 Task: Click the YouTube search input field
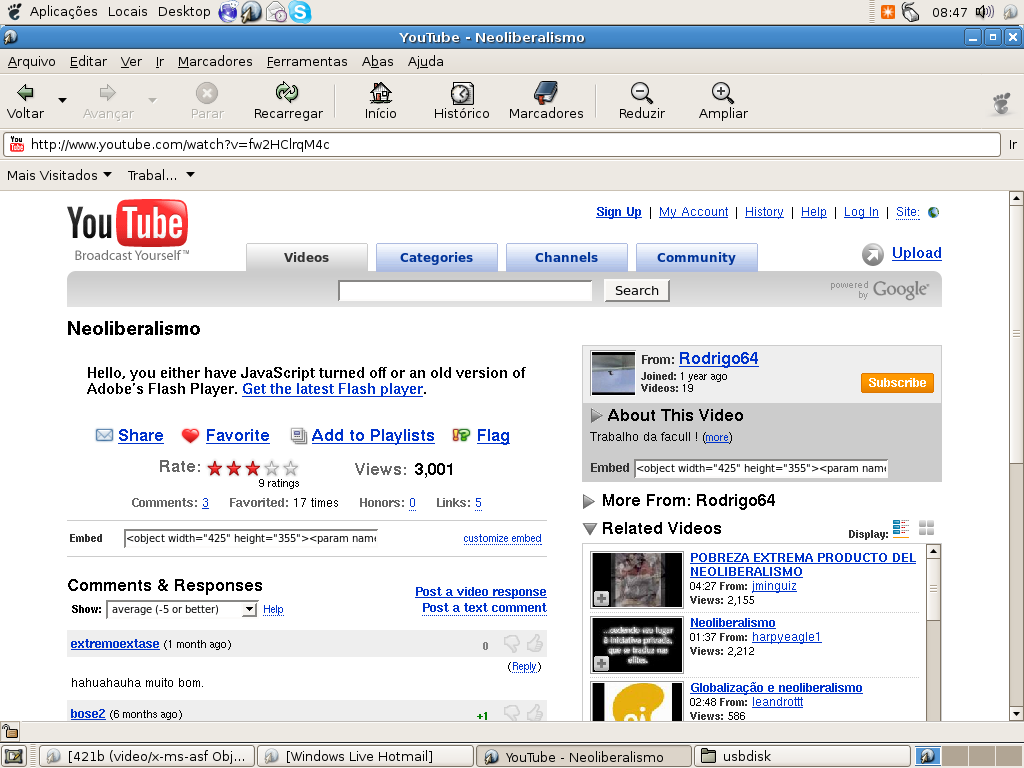(465, 291)
